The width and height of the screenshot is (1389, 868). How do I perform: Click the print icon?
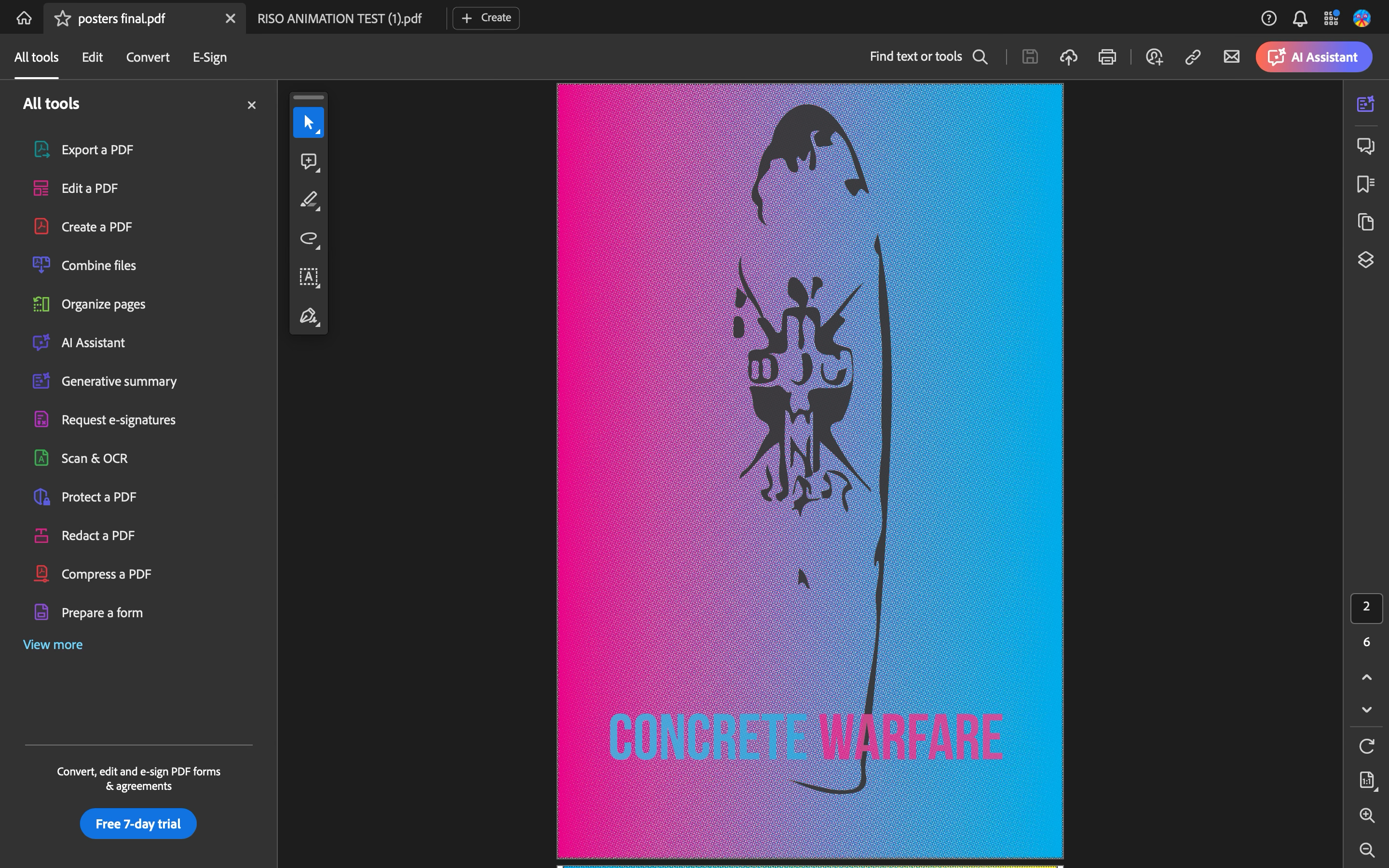(x=1106, y=57)
